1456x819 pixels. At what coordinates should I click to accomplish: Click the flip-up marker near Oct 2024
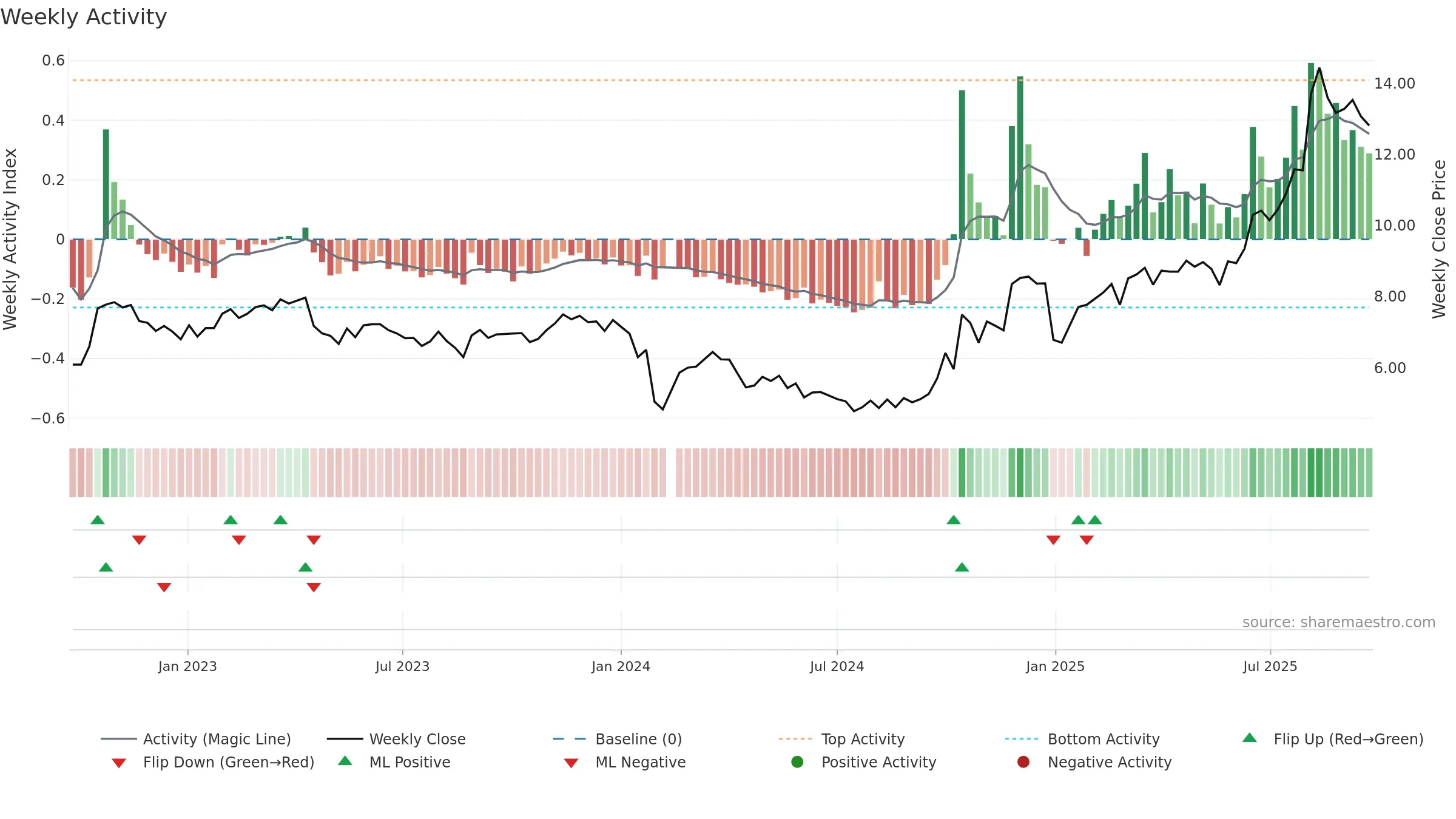point(954,520)
